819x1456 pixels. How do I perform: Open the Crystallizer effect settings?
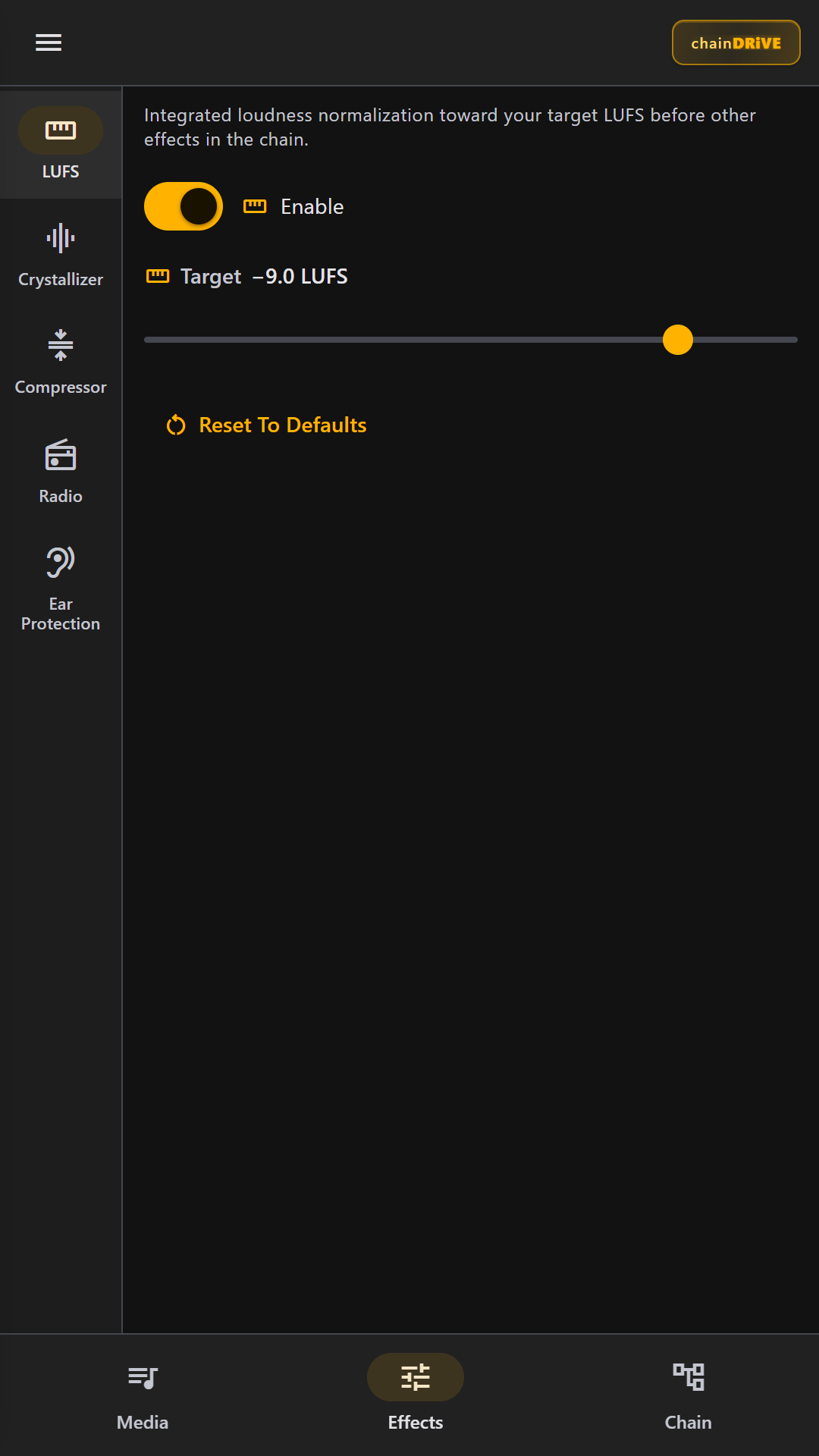(61, 253)
